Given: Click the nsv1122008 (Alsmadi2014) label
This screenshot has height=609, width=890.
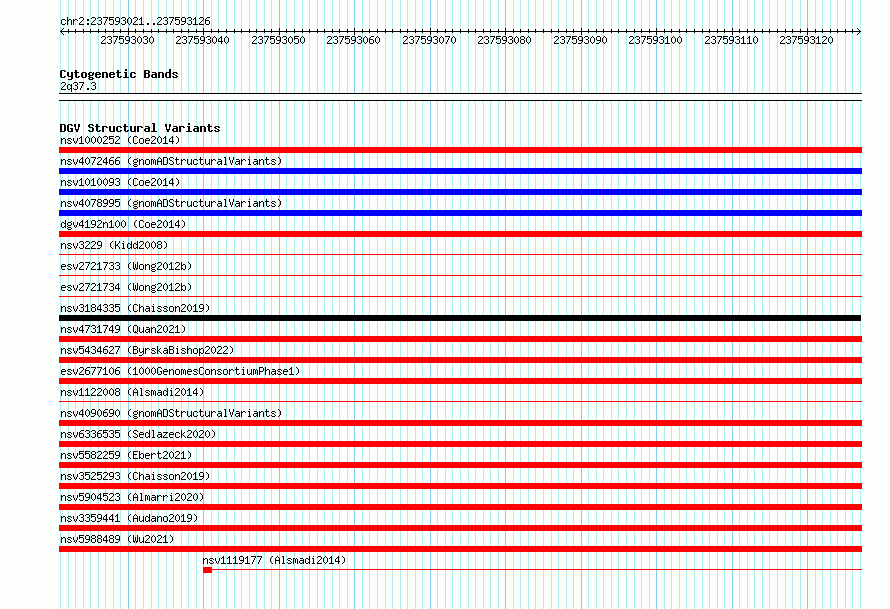Looking at the screenshot, I should click(132, 392).
